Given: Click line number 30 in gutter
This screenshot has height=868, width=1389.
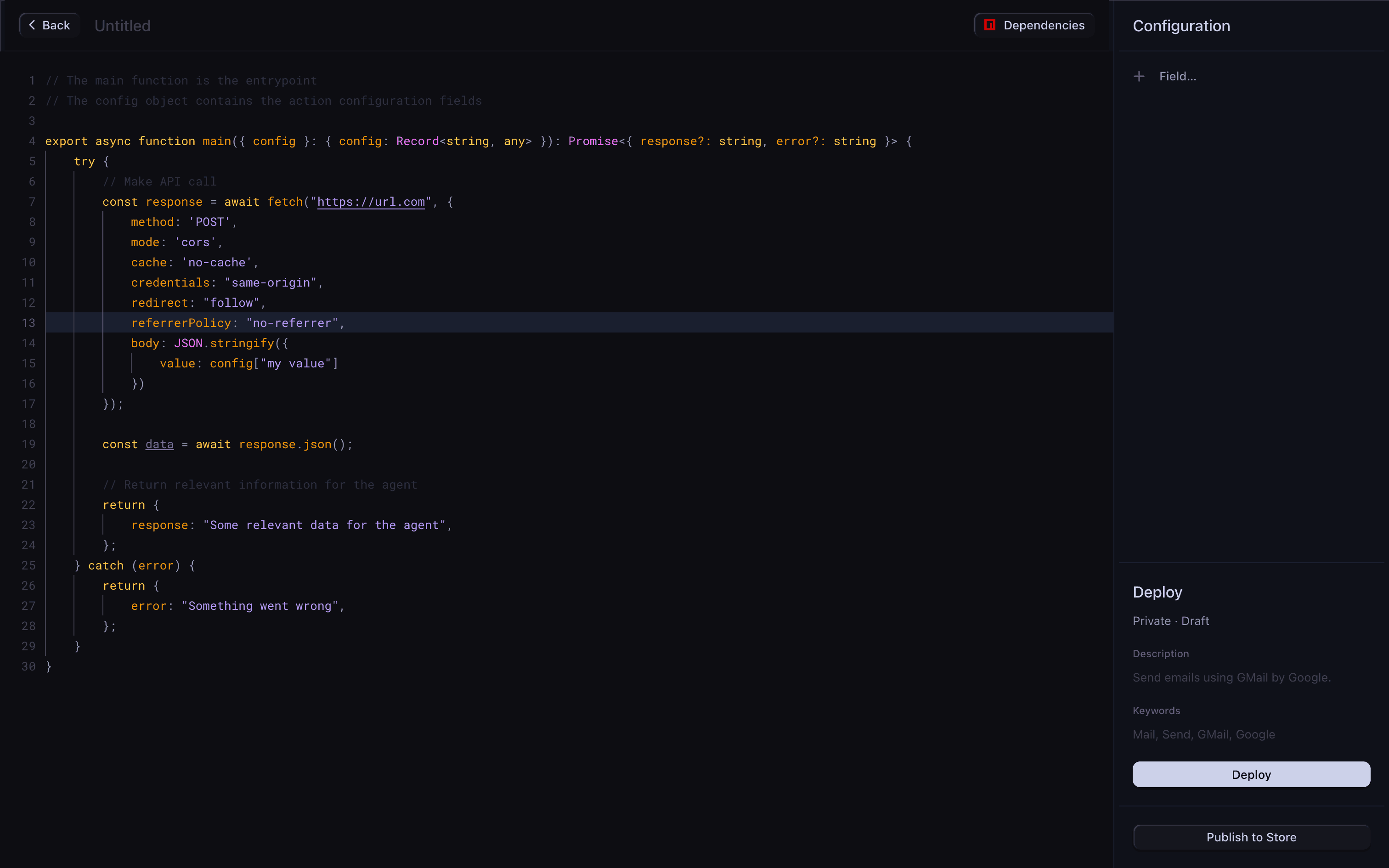Looking at the screenshot, I should click(28, 666).
